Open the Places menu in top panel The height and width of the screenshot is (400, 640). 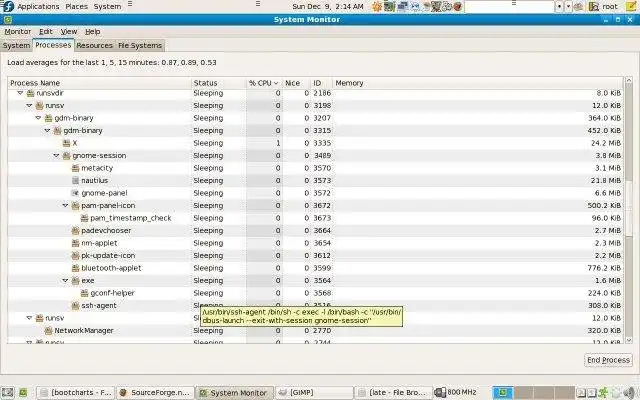pos(77,6)
